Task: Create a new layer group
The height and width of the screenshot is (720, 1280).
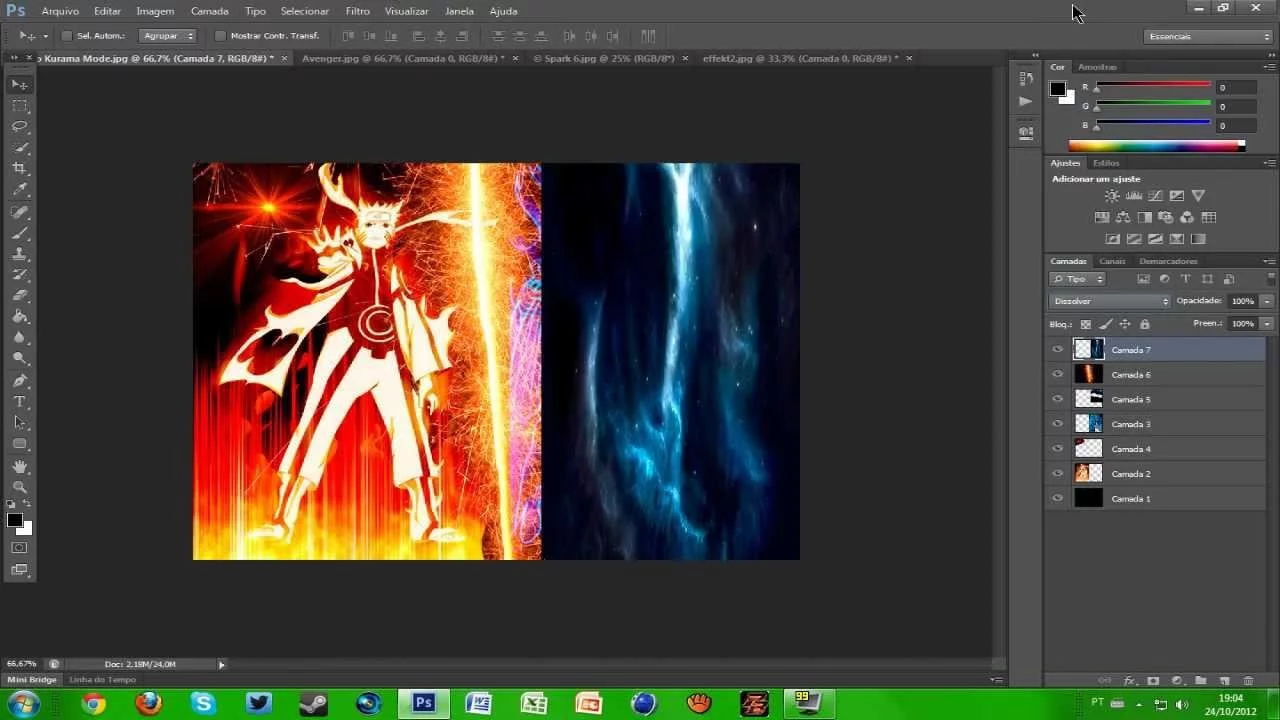Action: click(x=1200, y=681)
